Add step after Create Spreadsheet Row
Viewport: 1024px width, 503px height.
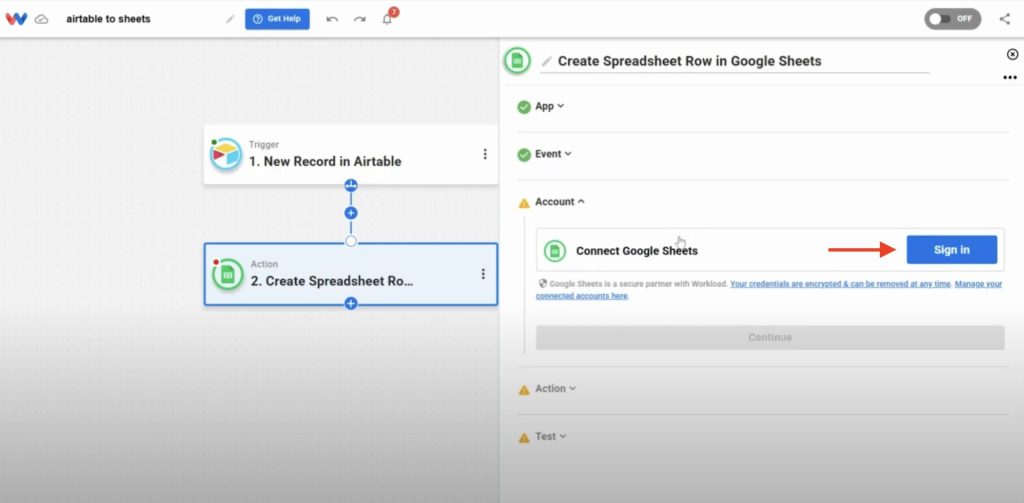click(x=351, y=304)
